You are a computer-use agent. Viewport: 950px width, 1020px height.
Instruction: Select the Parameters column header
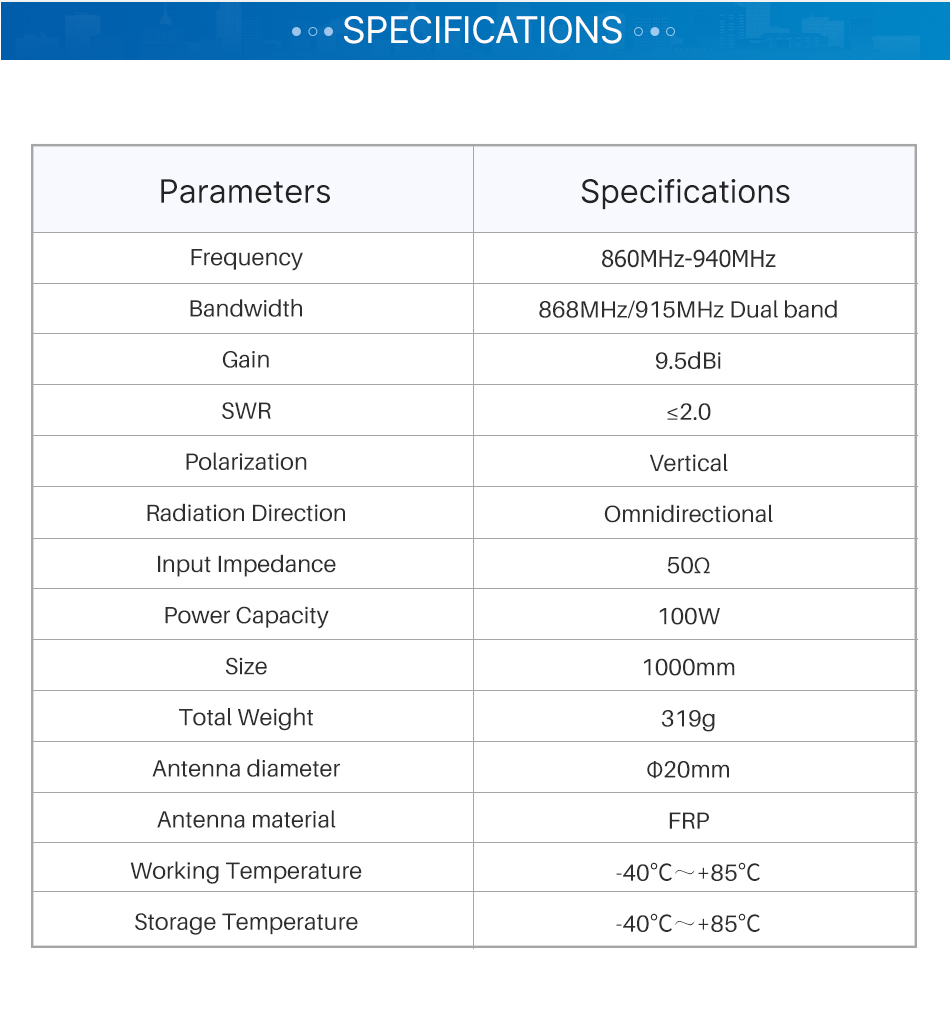click(x=245, y=191)
